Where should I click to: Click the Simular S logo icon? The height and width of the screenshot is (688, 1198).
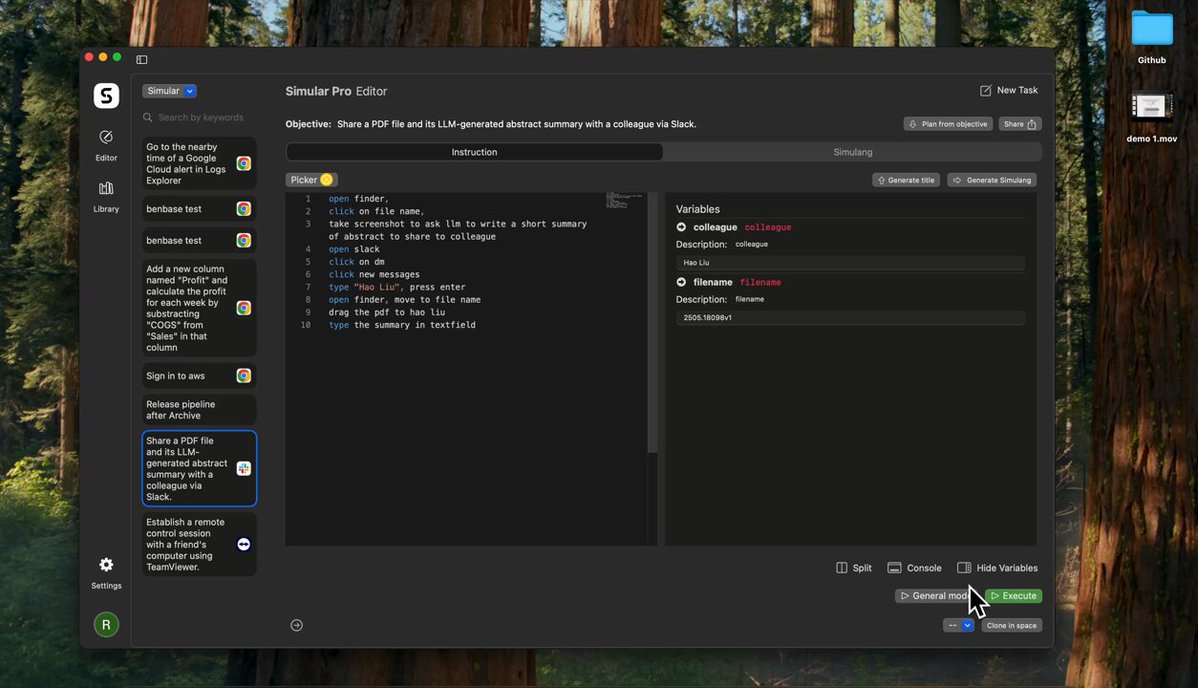(106, 96)
